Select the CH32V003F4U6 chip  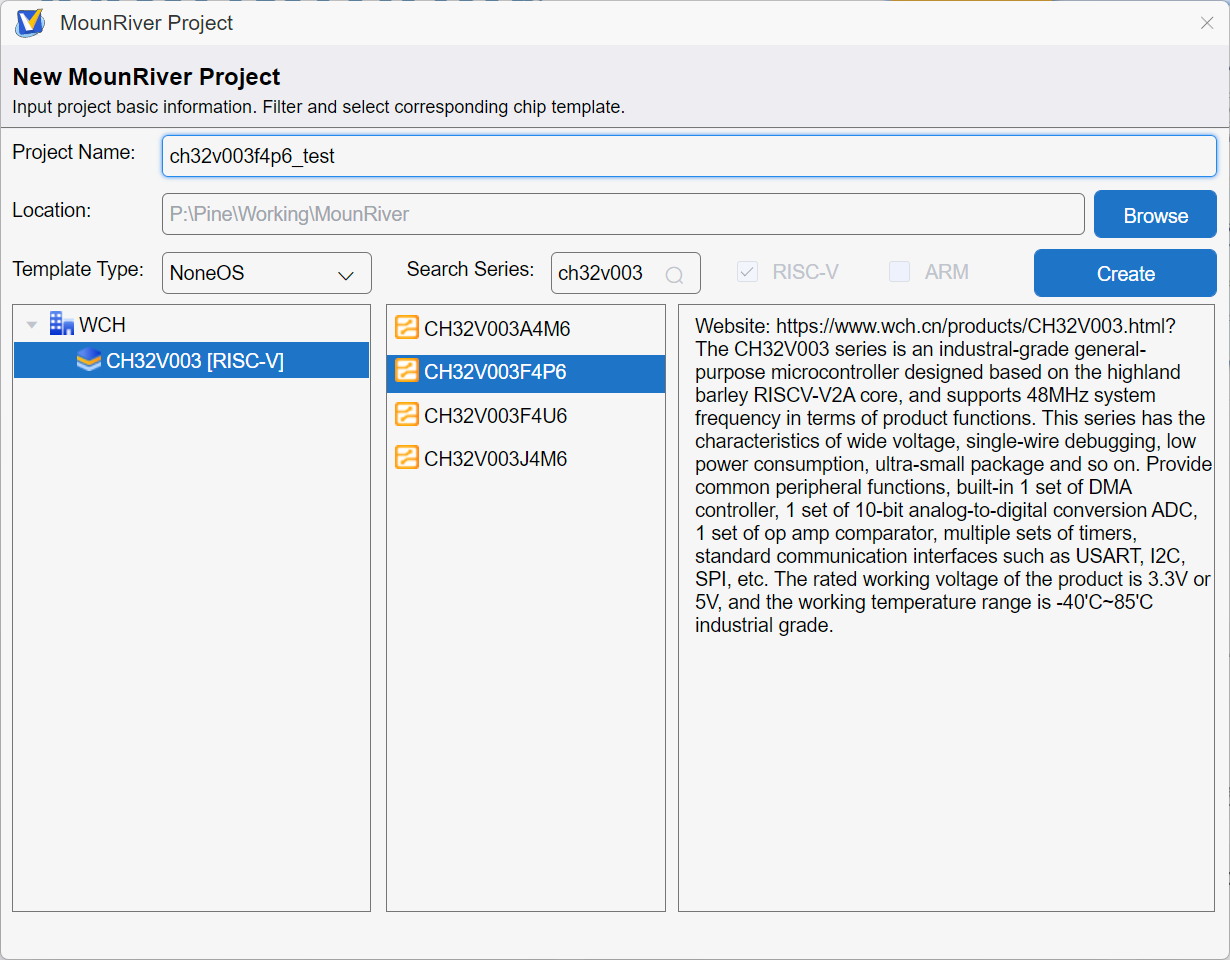[x=526, y=415]
